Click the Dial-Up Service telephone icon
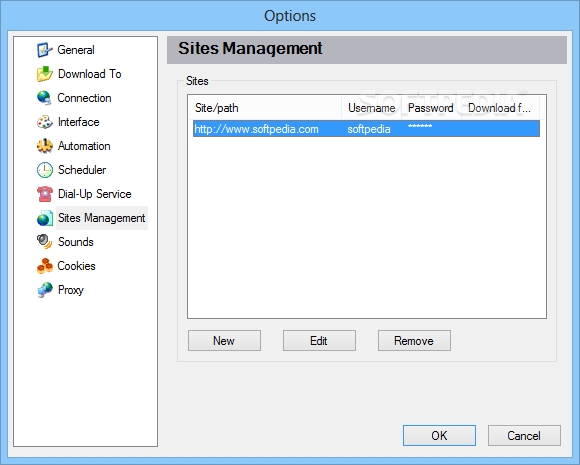This screenshot has height=465, width=580. (44, 194)
